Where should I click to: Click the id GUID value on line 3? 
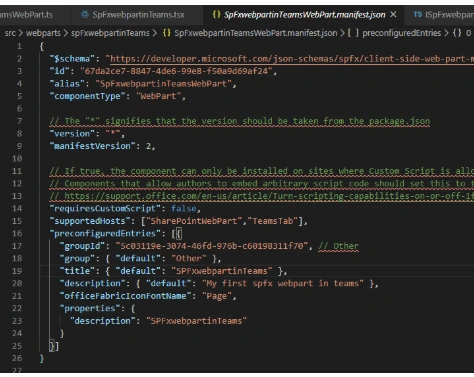point(176,71)
